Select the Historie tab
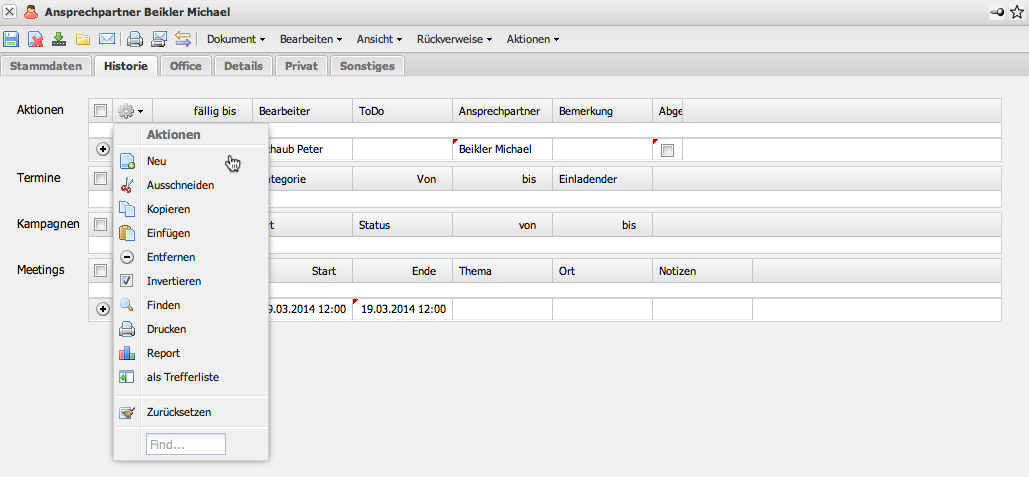The height and width of the screenshot is (477, 1029). pos(126,66)
